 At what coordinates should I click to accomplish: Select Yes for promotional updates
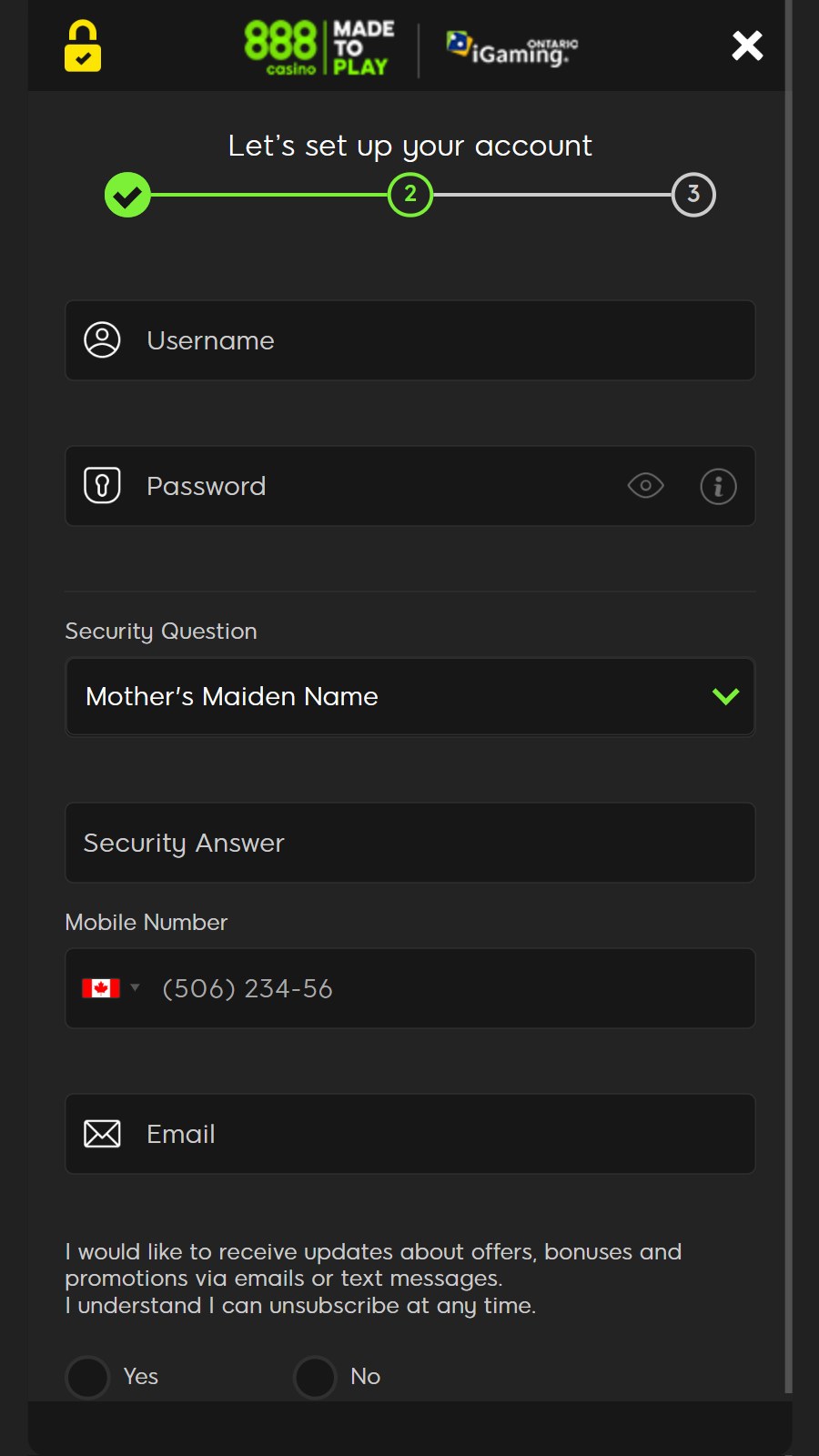[88, 1377]
